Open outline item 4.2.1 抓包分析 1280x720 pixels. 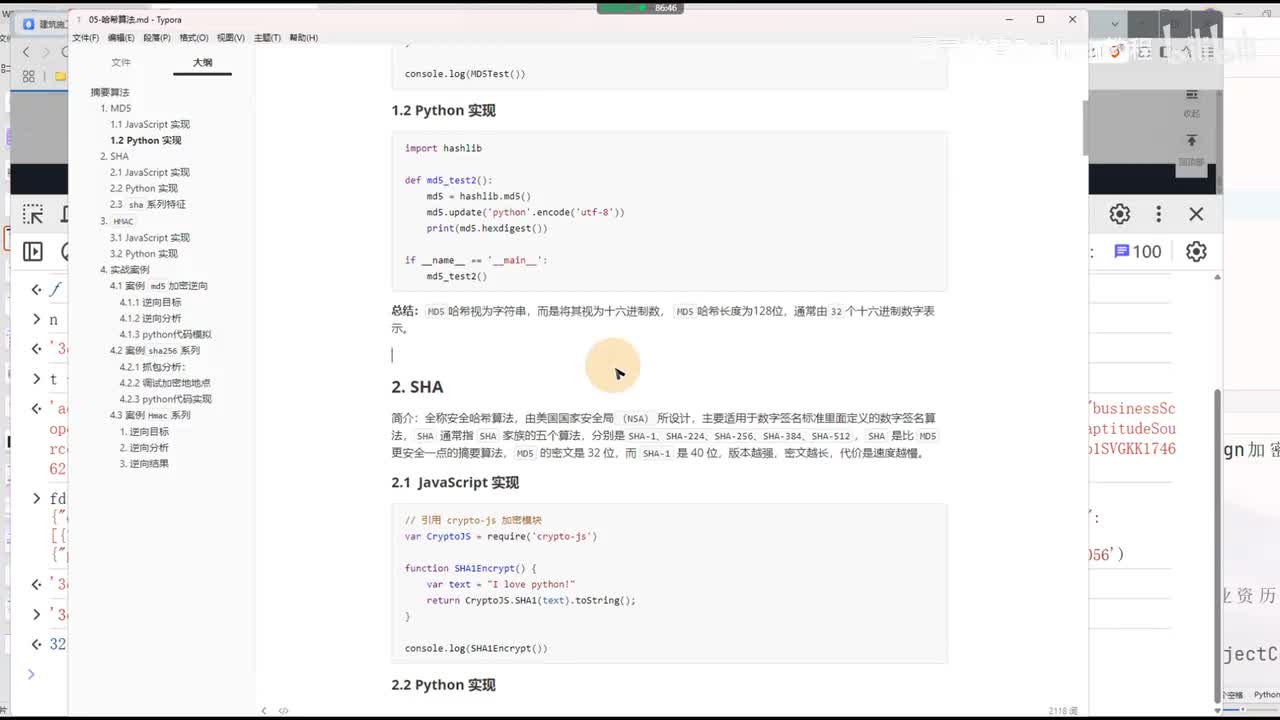pos(153,367)
